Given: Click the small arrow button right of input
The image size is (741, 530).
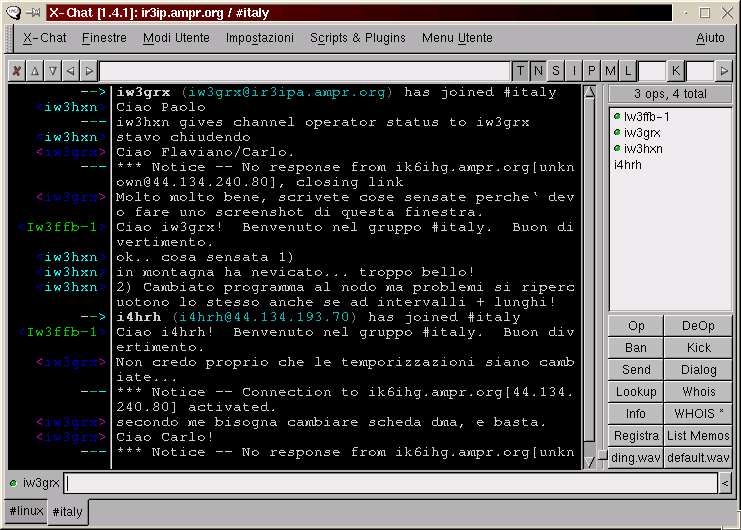Looking at the screenshot, I should (725, 483).
